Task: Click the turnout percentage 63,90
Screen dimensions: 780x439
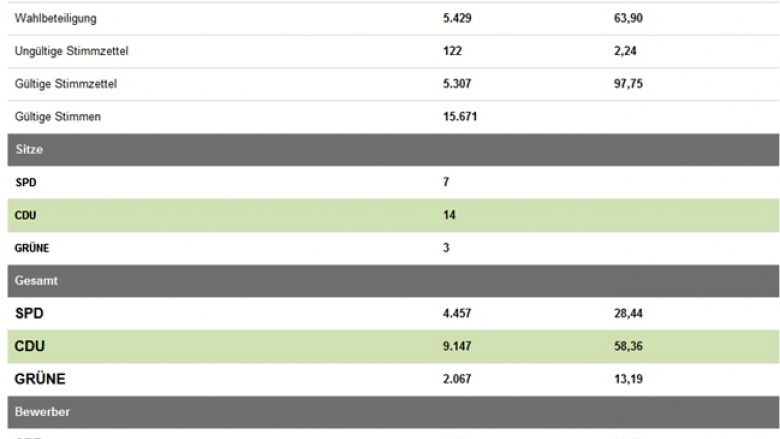Action: [x=628, y=18]
